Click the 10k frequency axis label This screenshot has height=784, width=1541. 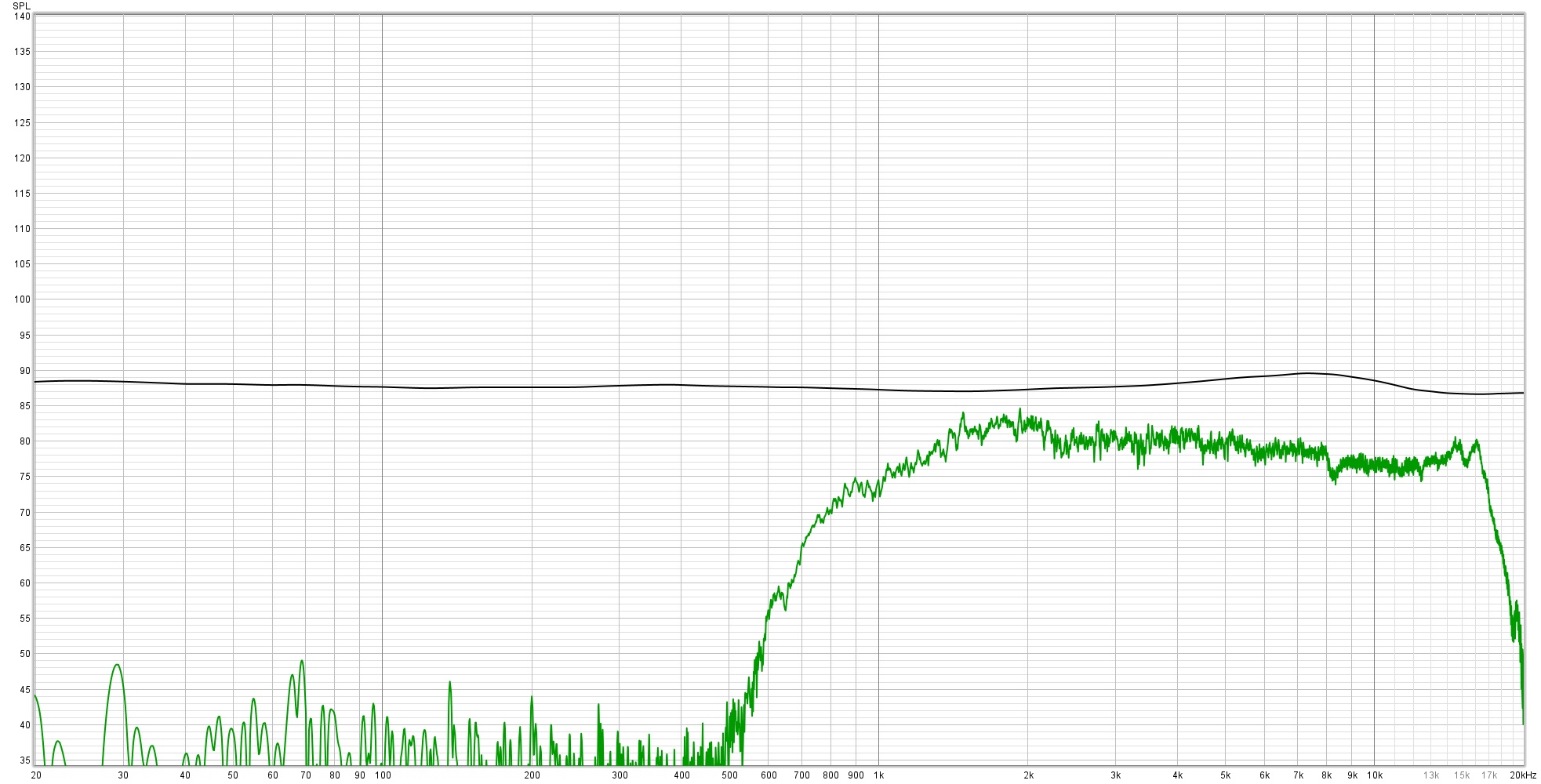pos(1374,775)
